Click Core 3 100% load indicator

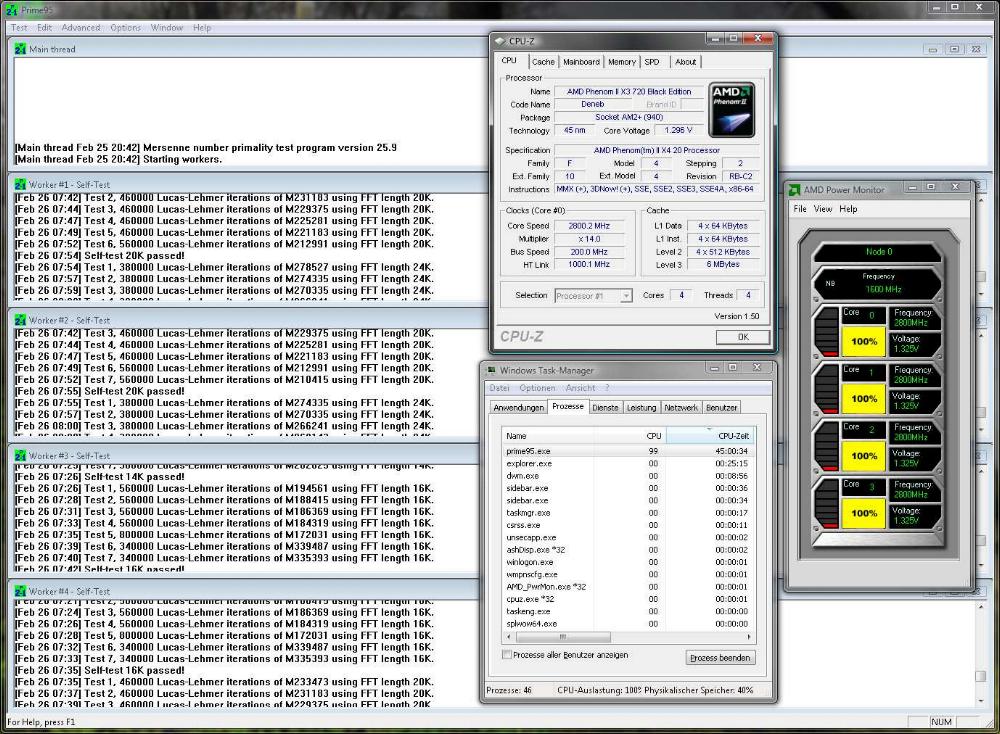tap(864, 513)
